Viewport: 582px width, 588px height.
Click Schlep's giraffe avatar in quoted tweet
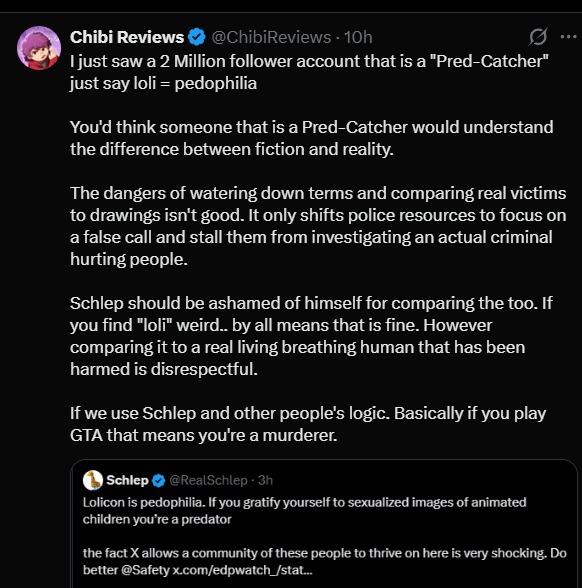pos(93,480)
